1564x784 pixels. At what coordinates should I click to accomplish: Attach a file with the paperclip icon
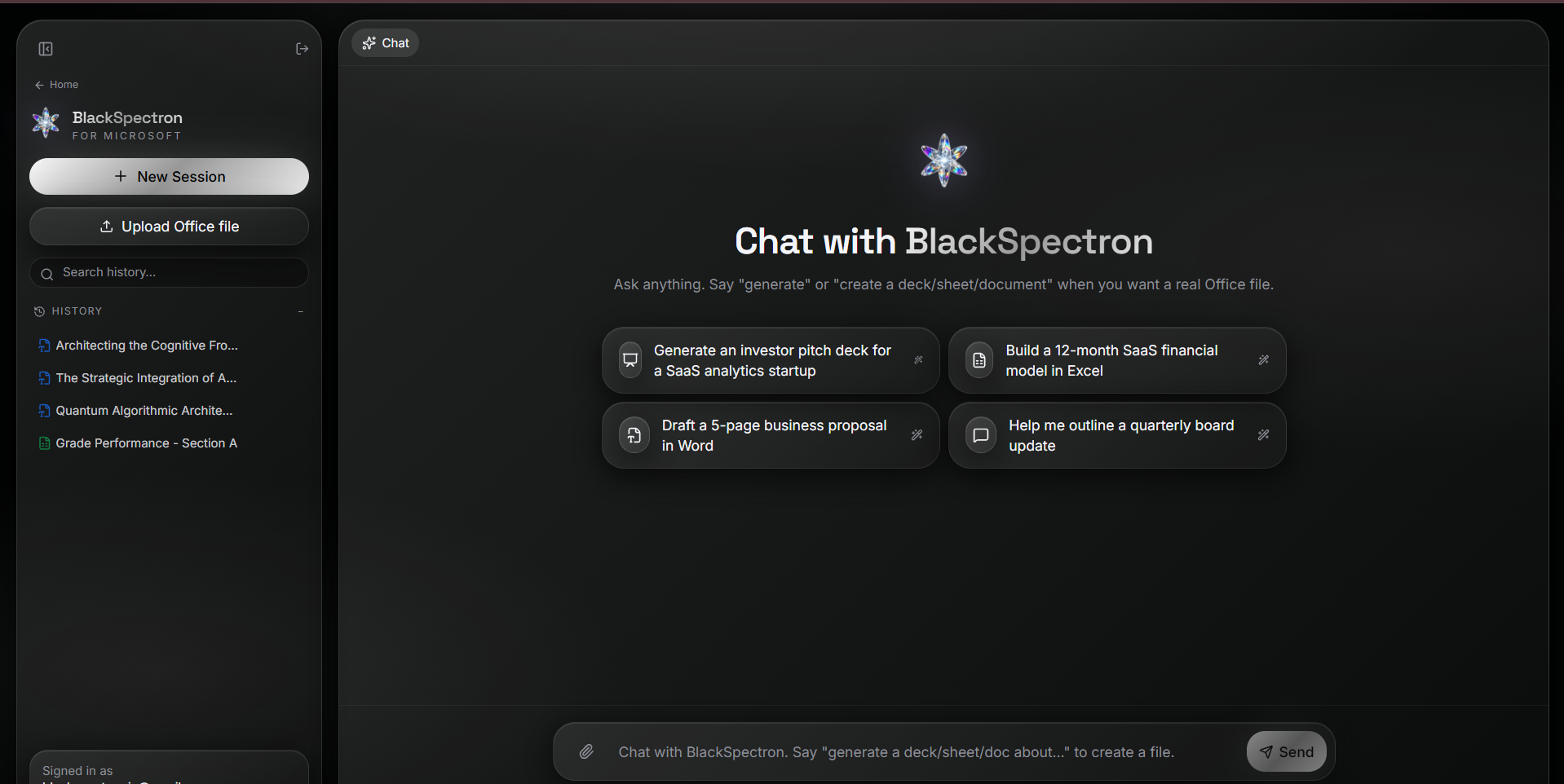(586, 752)
